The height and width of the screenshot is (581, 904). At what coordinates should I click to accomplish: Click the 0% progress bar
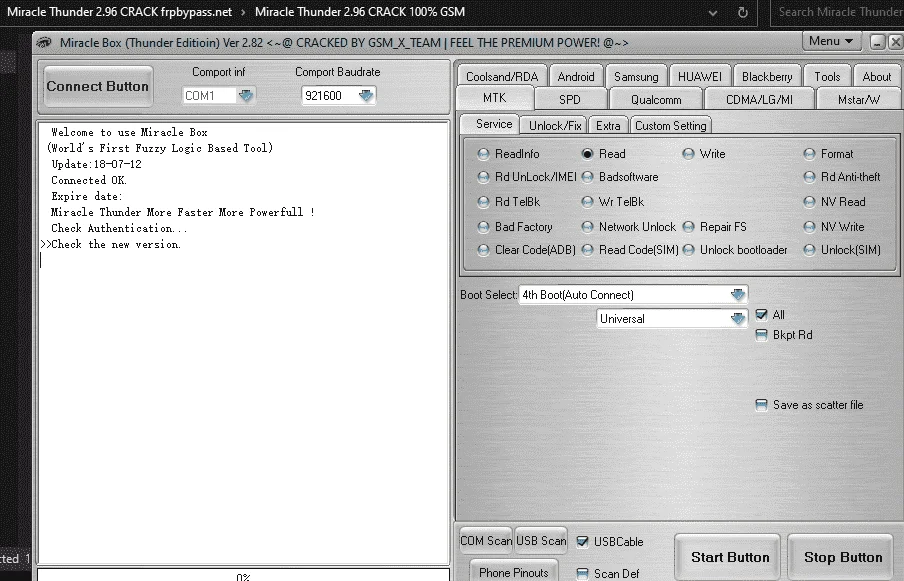tap(243, 575)
